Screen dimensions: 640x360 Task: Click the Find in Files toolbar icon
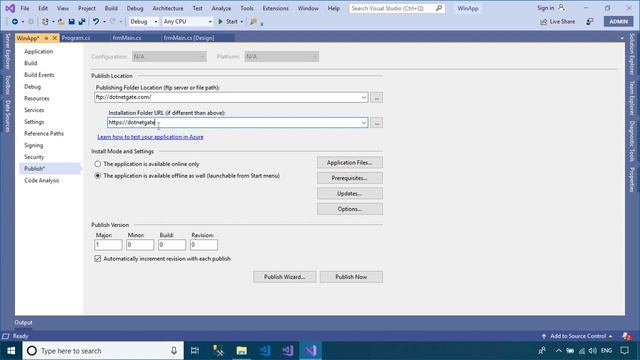pyautogui.click(x=253, y=22)
